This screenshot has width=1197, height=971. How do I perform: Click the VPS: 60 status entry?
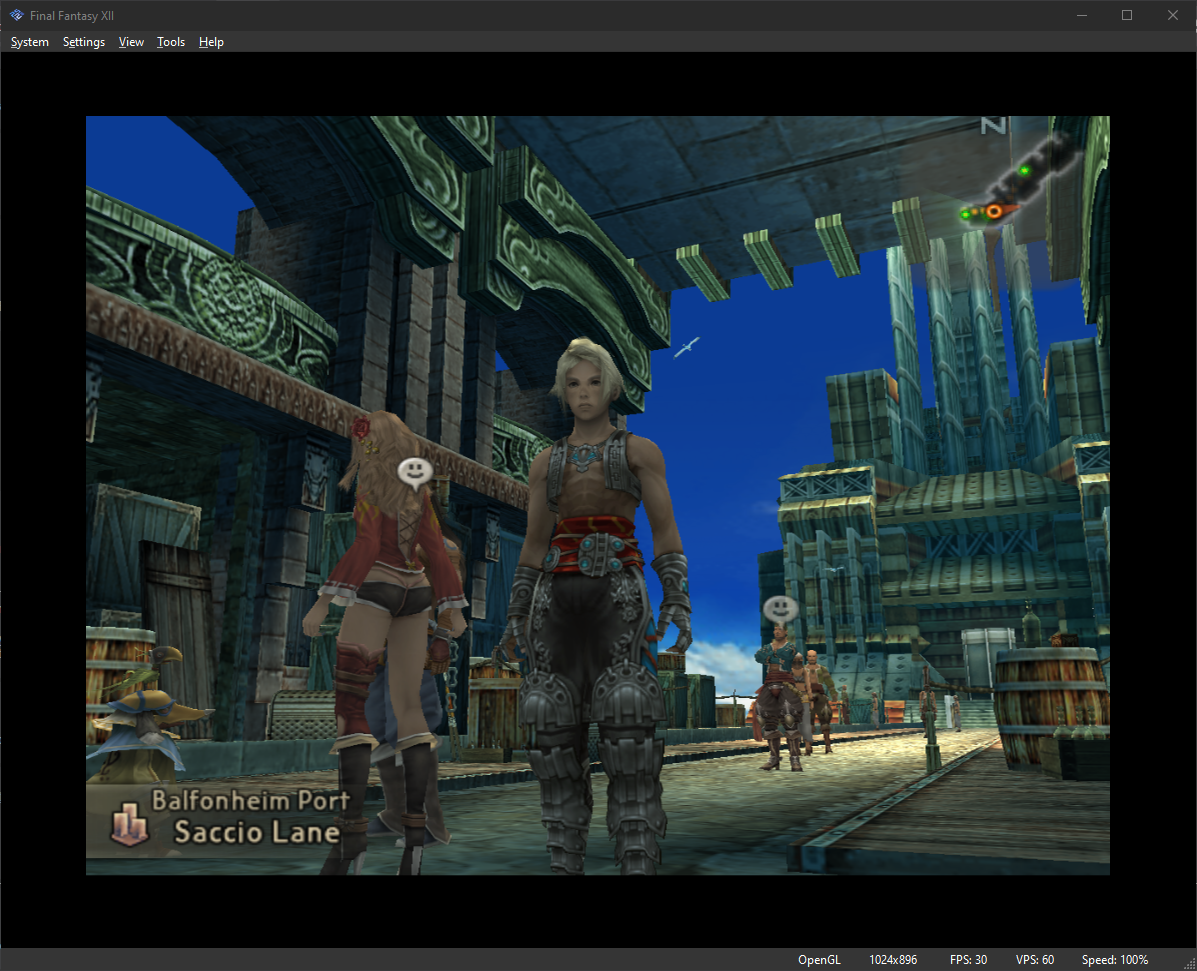(1034, 960)
